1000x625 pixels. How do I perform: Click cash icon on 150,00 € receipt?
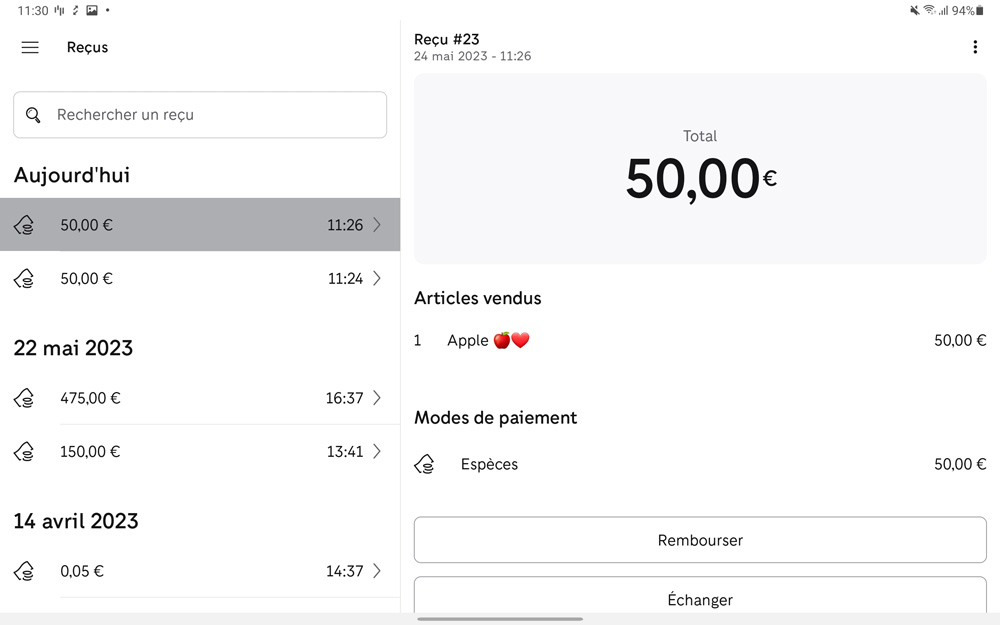coord(25,452)
